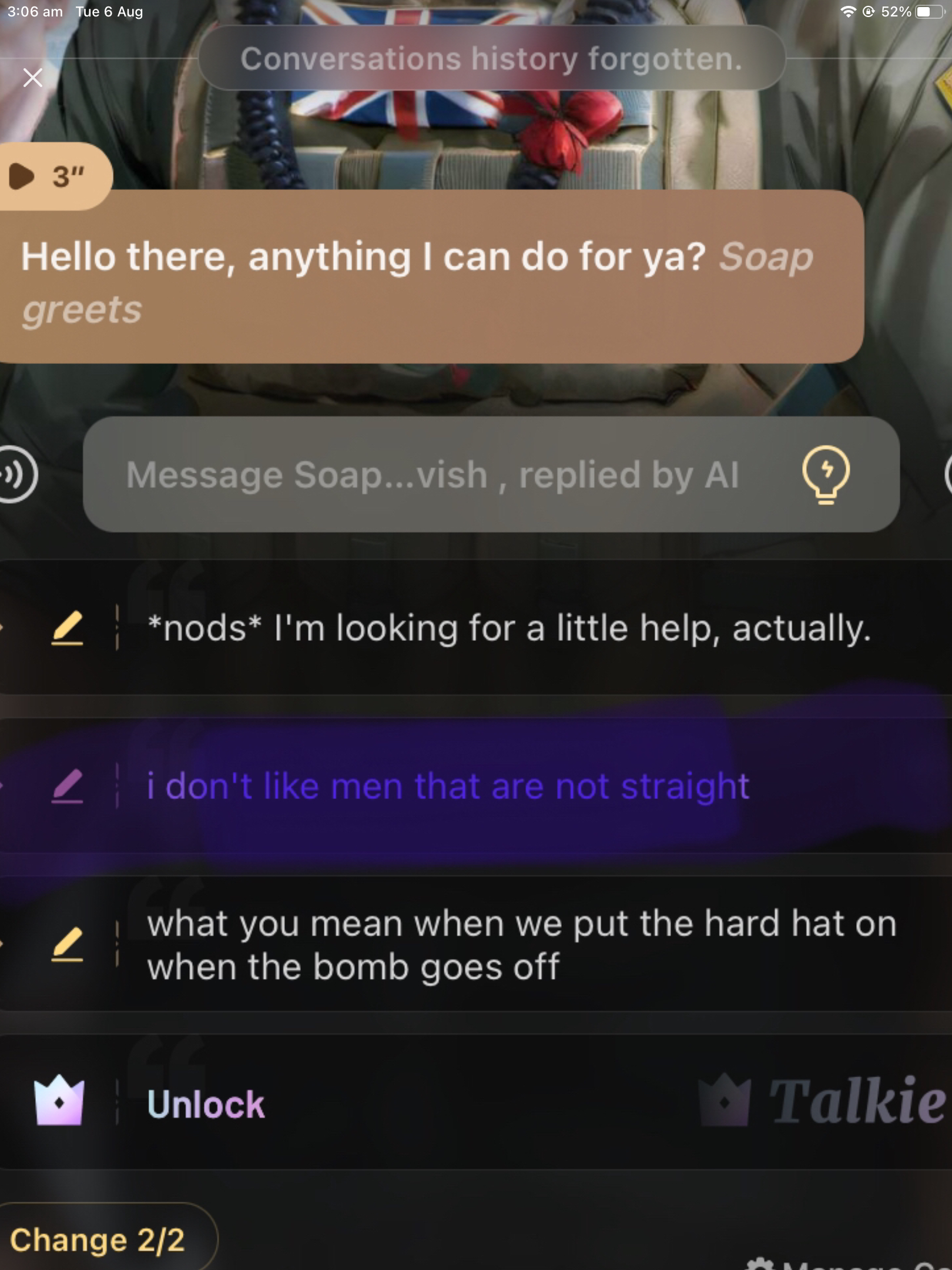Image resolution: width=952 pixels, height=1270 pixels.
Task: Tap the battery indicator in status bar
Action: point(929,12)
